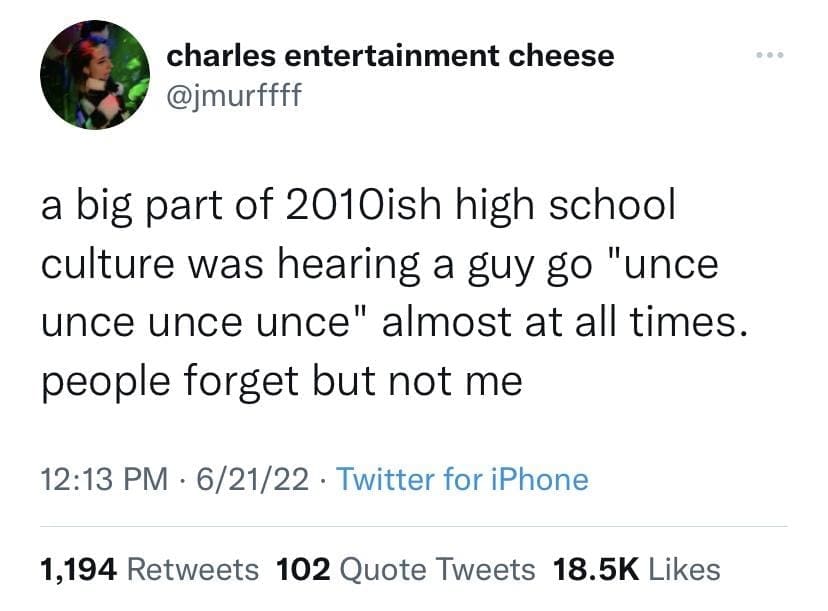Image resolution: width=828 pixels, height=611 pixels.
Task: Visit the @jmurffff handle
Action: (233, 96)
